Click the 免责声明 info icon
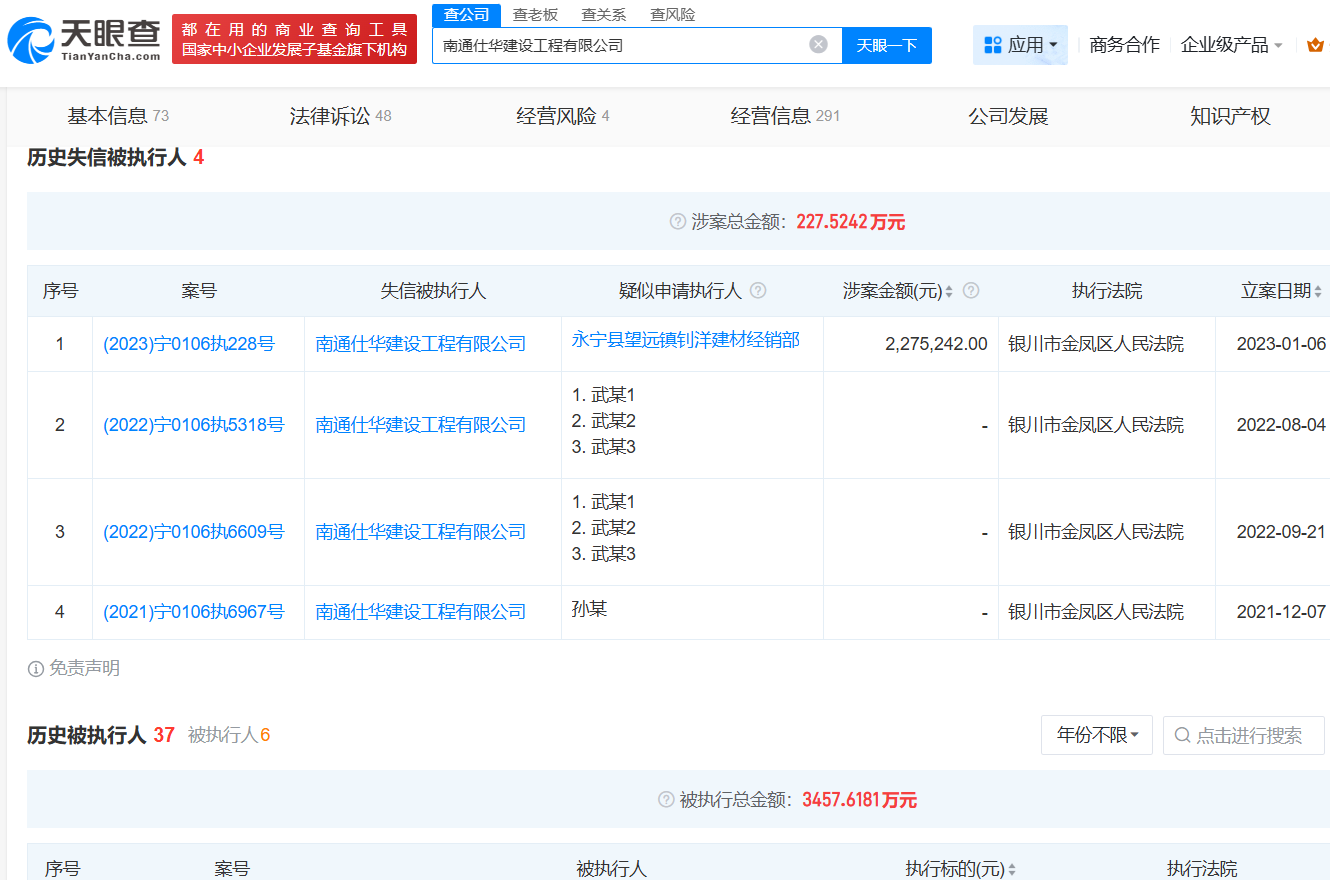This screenshot has width=1330, height=880. (x=36, y=669)
